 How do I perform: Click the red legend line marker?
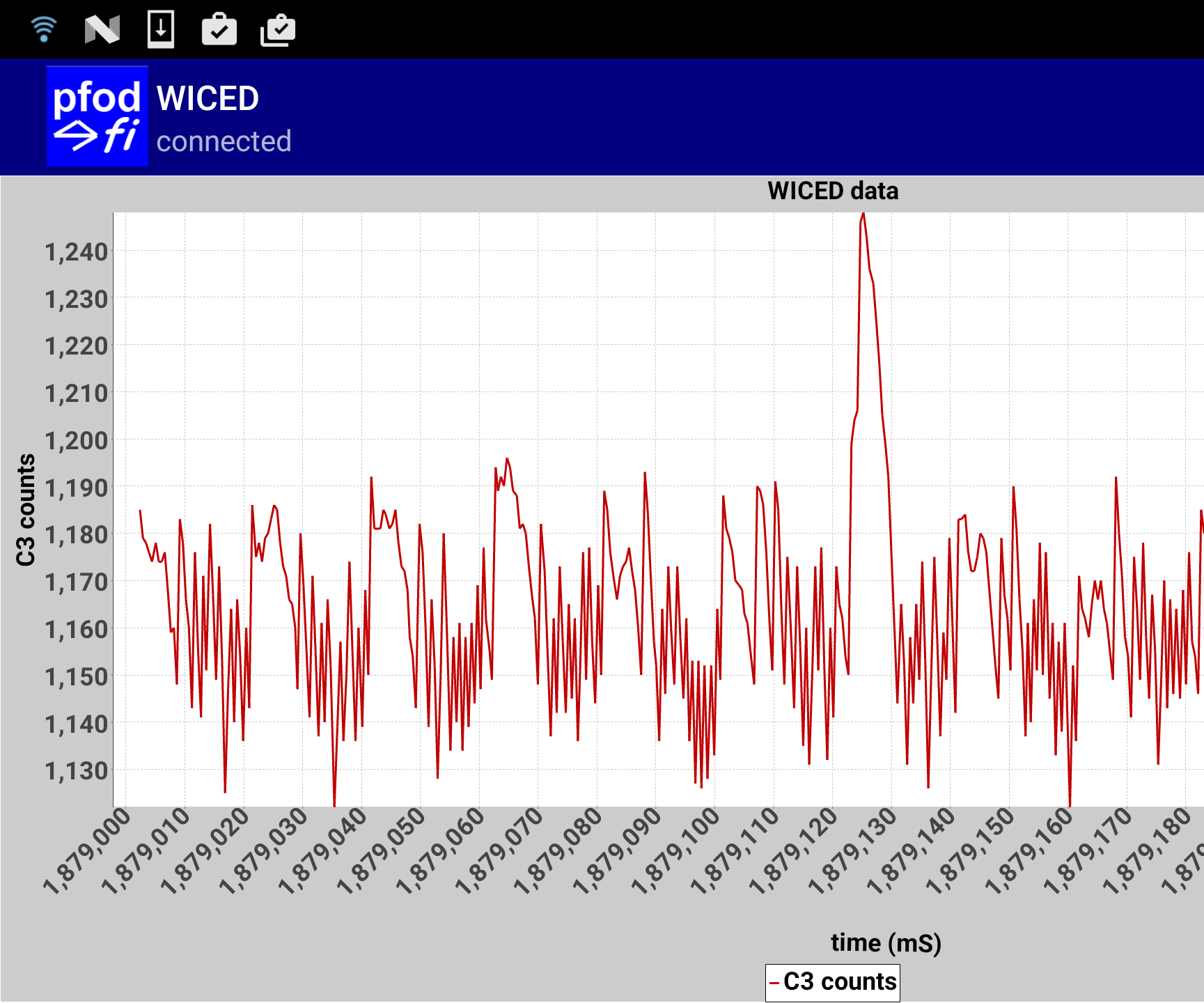pos(774,983)
